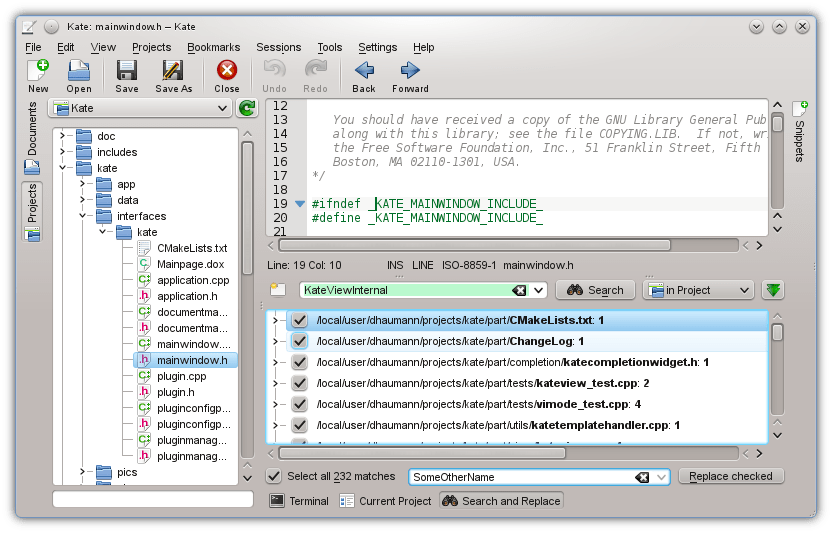Toggle the fold marker on line 19
This screenshot has width=832, height=533.
(300, 204)
